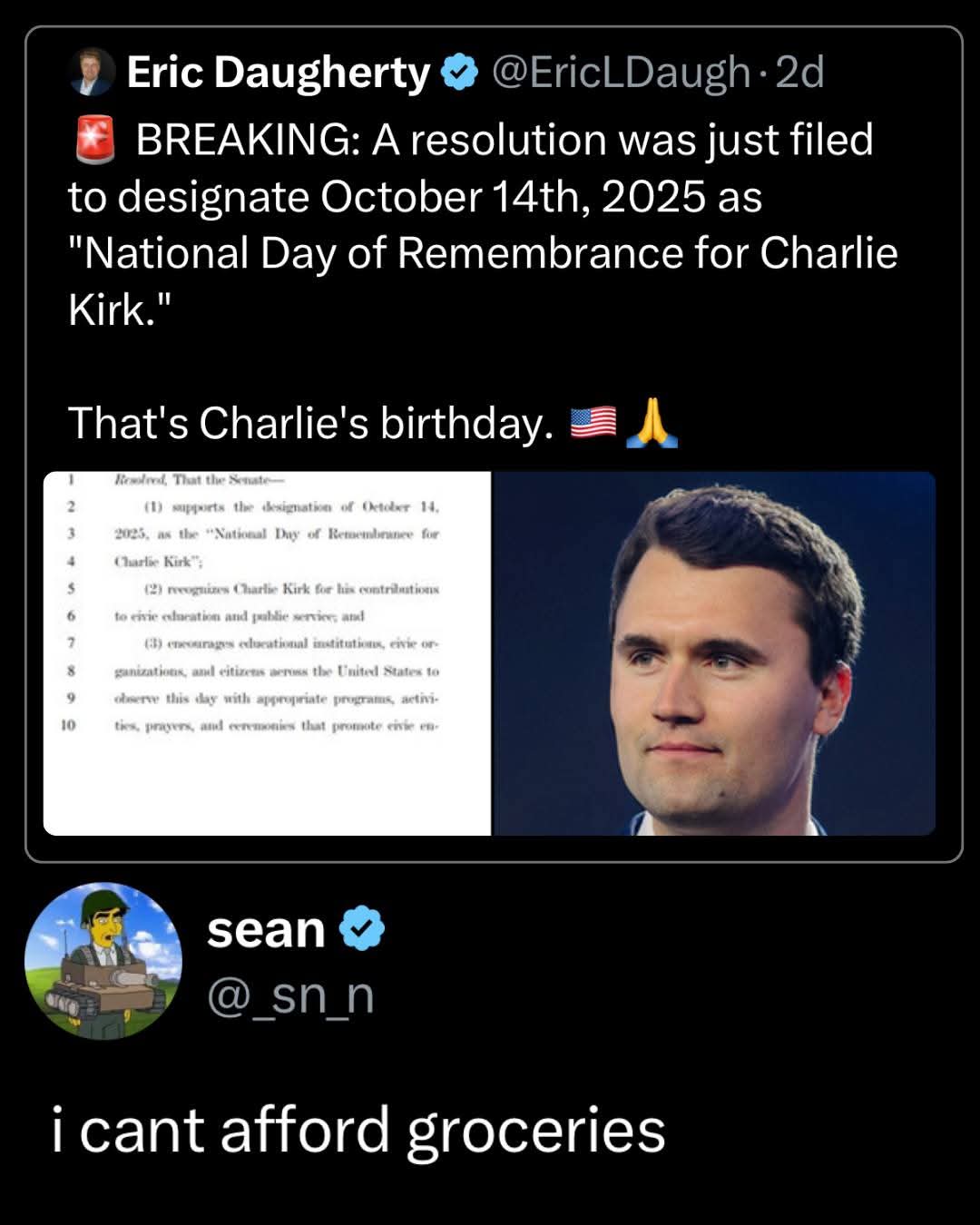Open the sean display name

[266, 929]
